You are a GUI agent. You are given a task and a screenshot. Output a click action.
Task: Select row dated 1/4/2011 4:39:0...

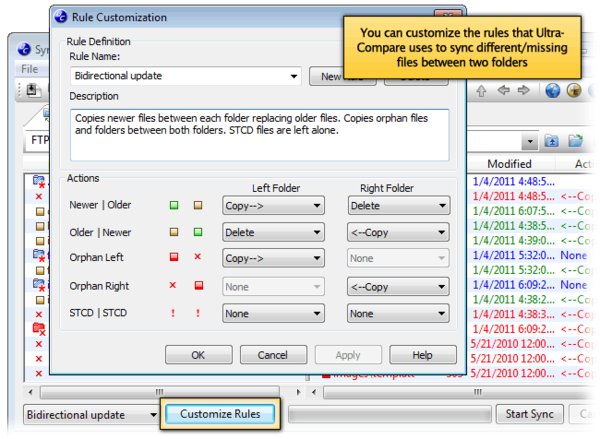coord(530,240)
